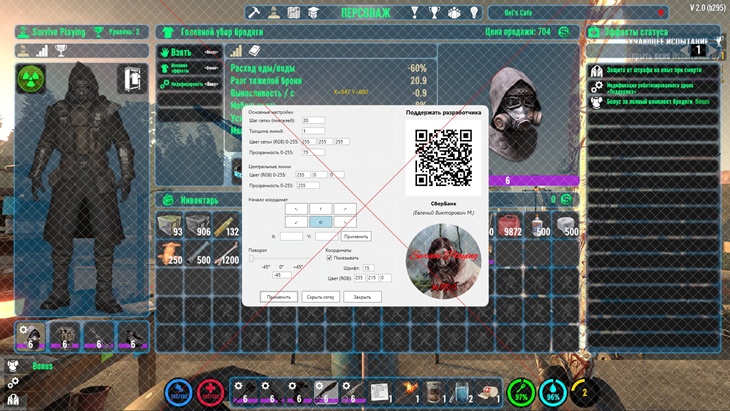Click the currency coin icon beside sale price
This screenshot has width=730, height=411.
coord(564,32)
